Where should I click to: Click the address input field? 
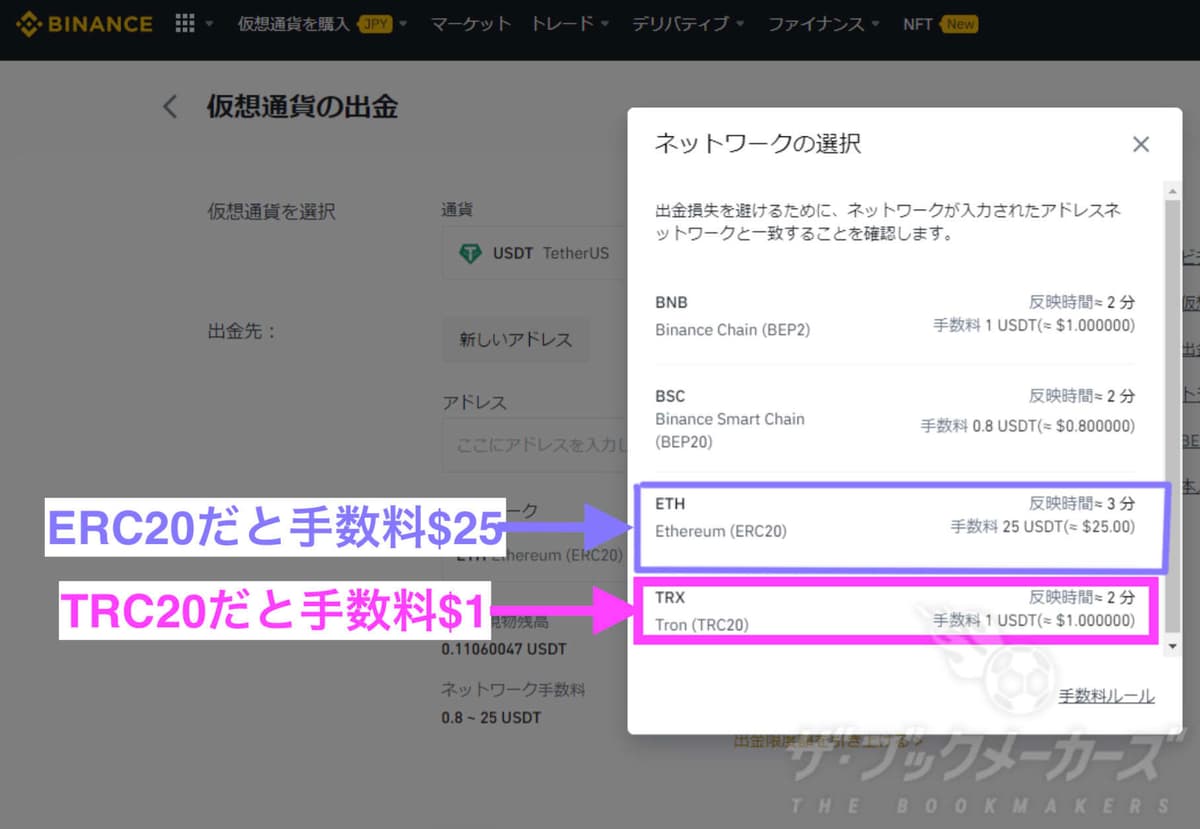[x=534, y=445]
